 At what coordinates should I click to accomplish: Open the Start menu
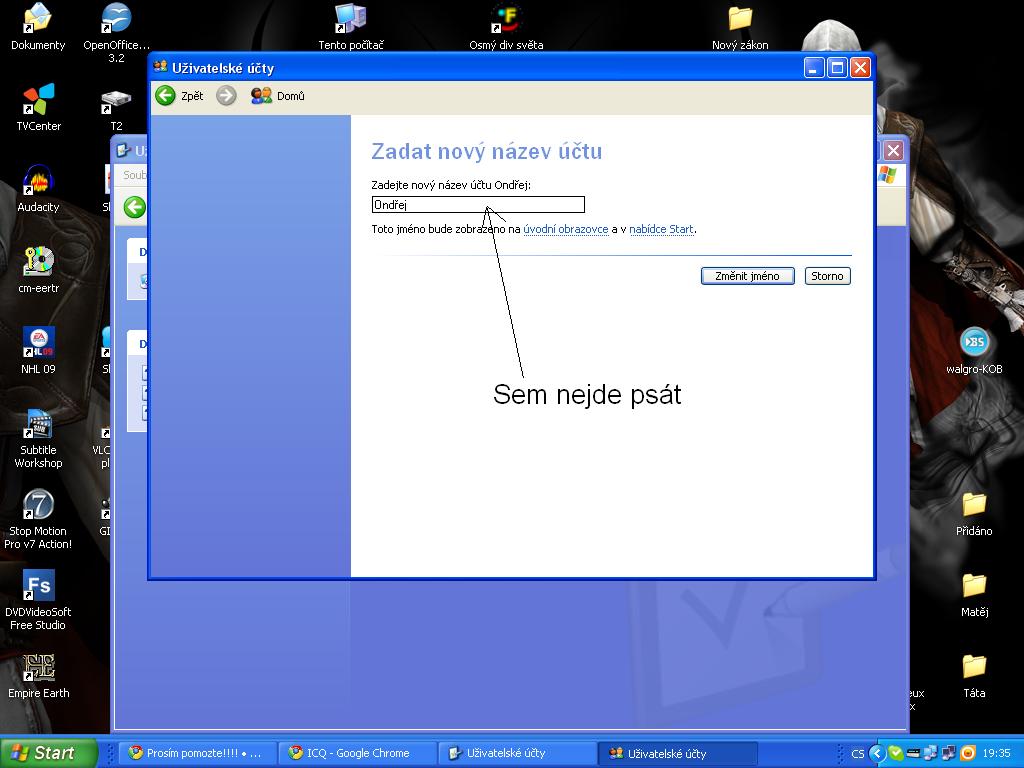(48, 753)
